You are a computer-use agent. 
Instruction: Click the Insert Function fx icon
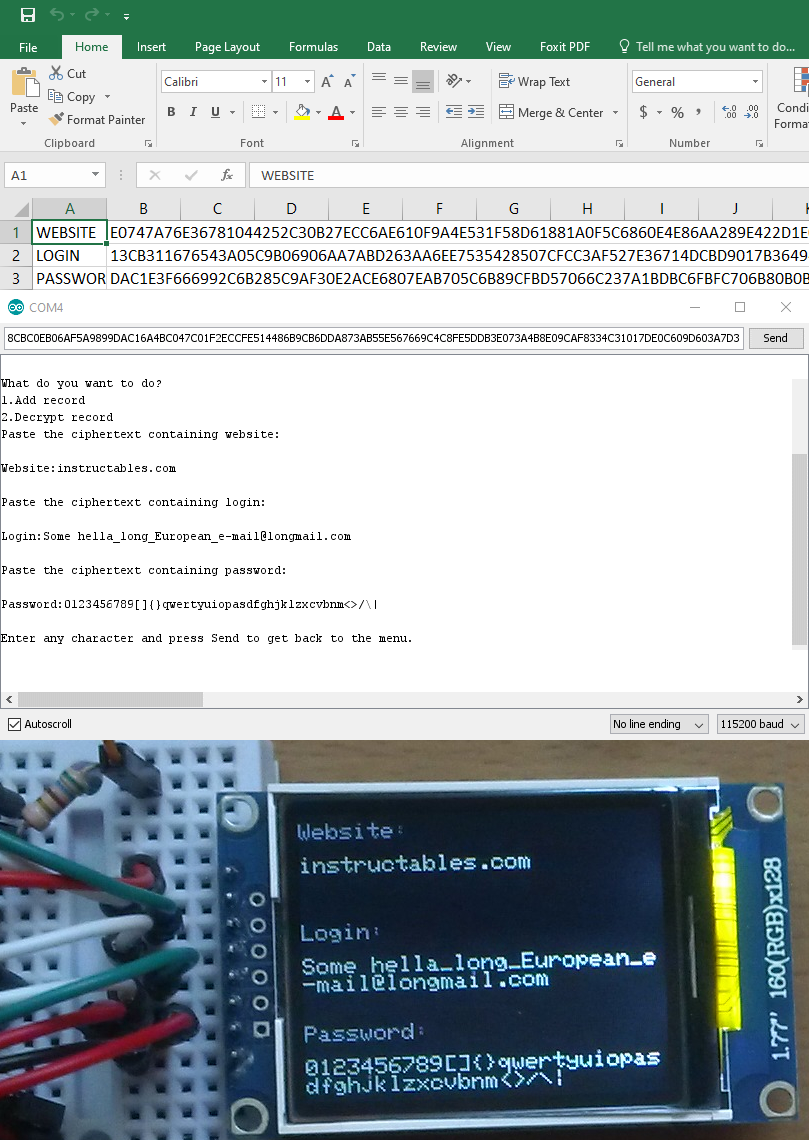coord(227,175)
